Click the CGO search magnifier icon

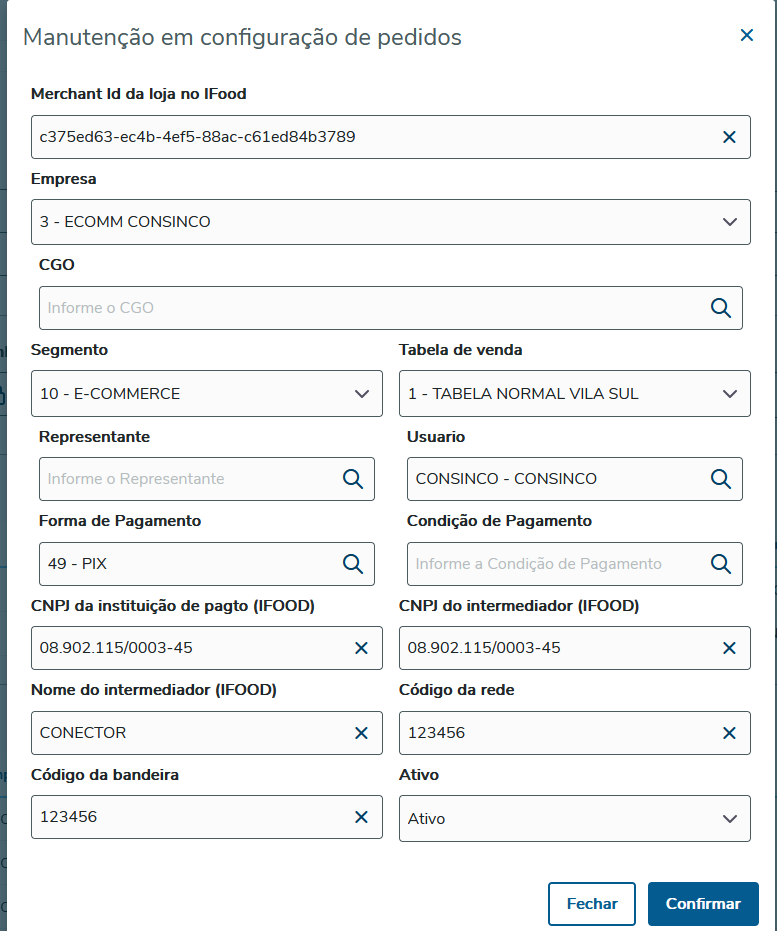coord(721,308)
